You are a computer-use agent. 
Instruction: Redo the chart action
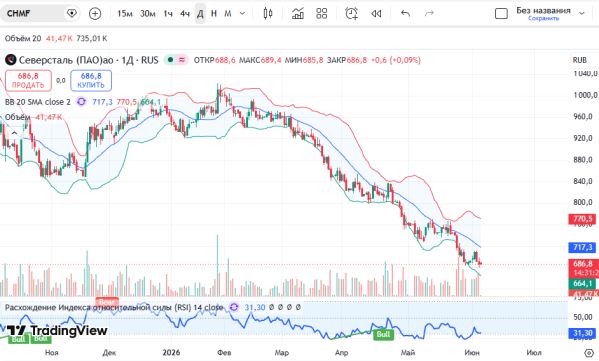pyautogui.click(x=429, y=14)
